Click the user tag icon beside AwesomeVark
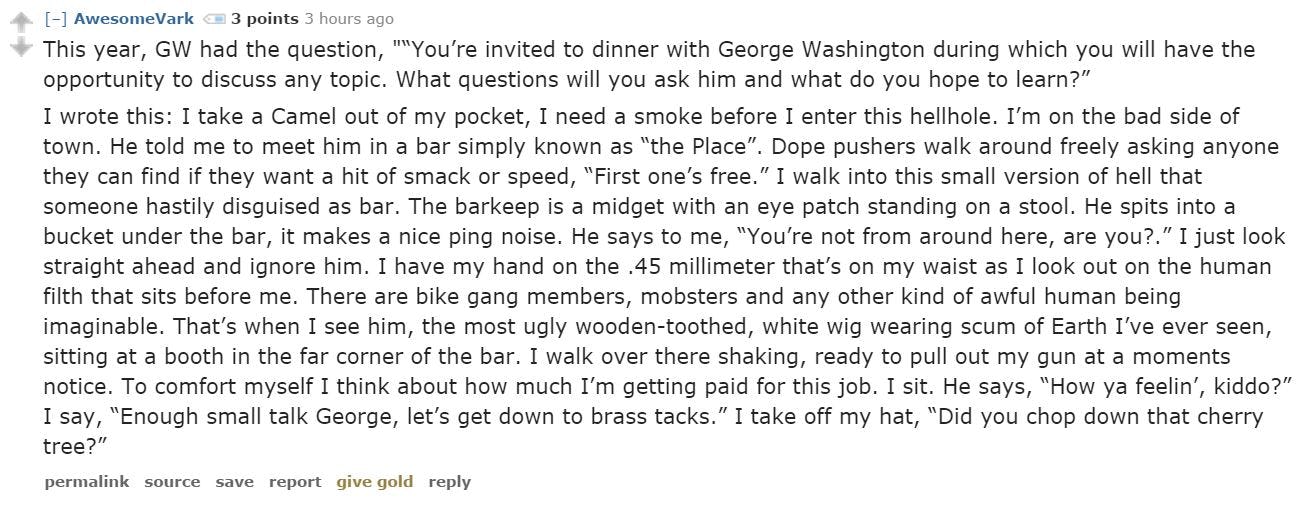The width and height of the screenshot is (1316, 506). (x=213, y=19)
